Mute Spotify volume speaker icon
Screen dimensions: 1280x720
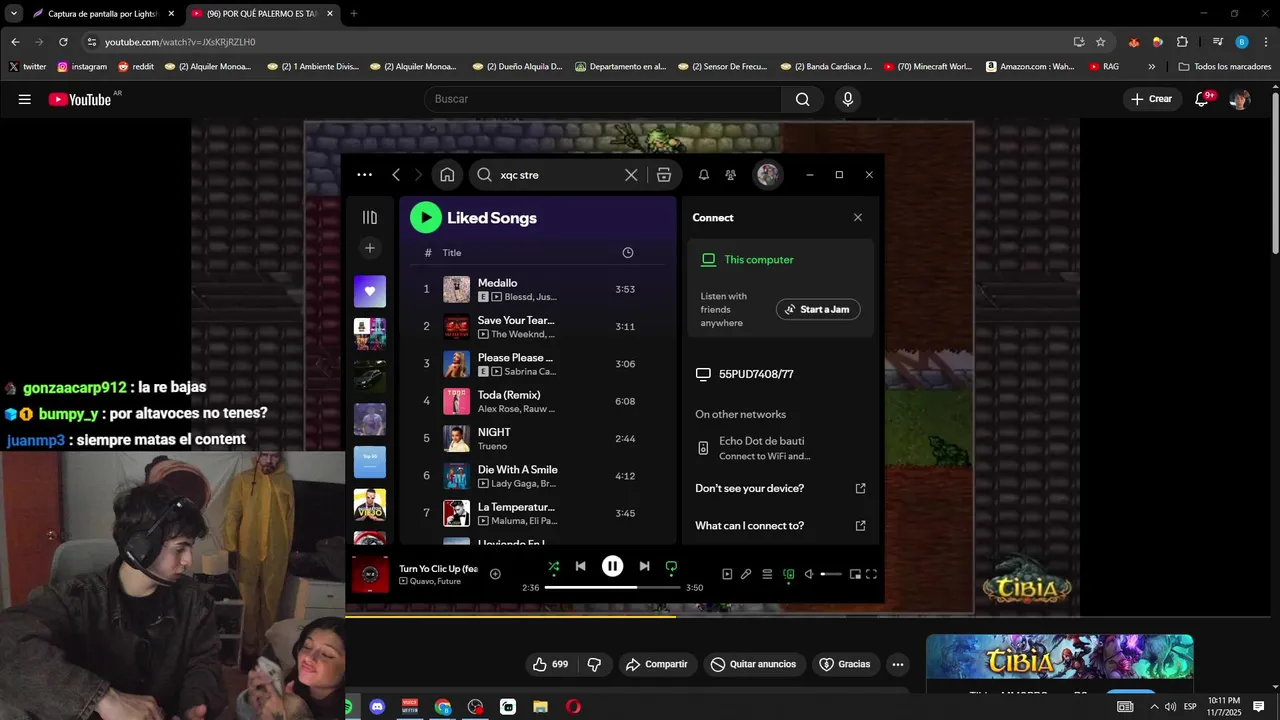click(x=809, y=574)
